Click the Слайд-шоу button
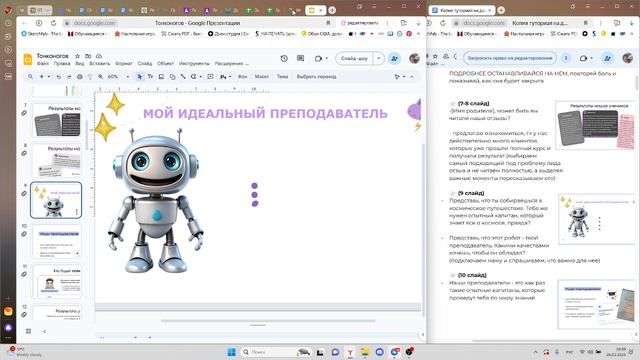The height and width of the screenshot is (360, 640). (x=354, y=58)
